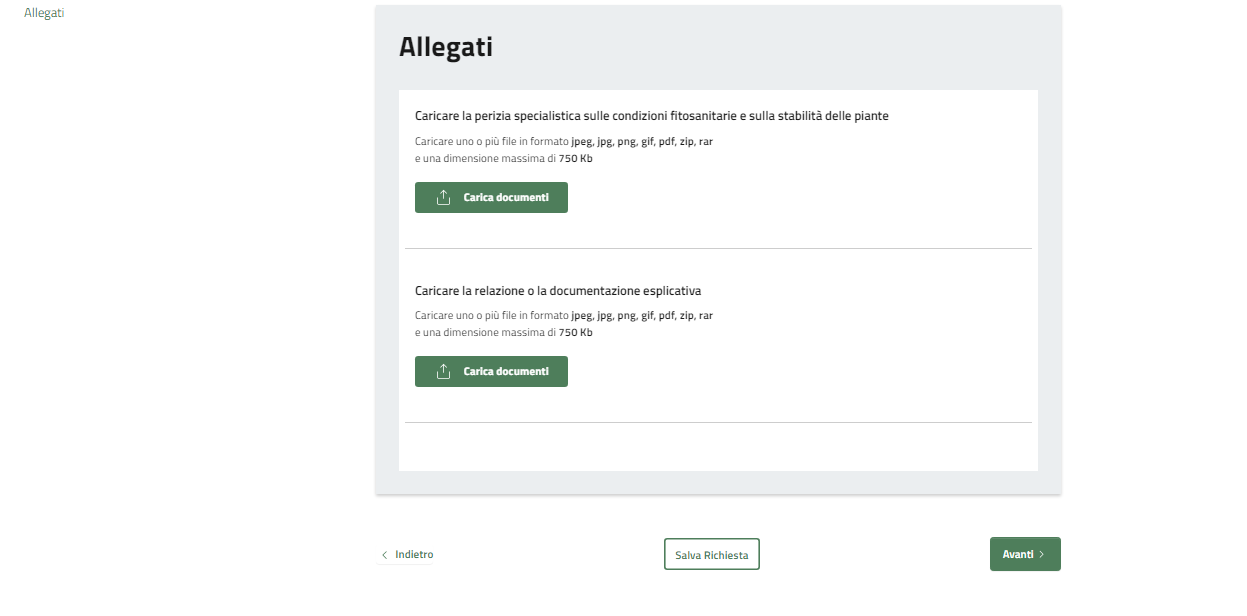The height and width of the screenshot is (616, 1247).
Task: Click the left chevron beside Indietro
Action: coord(385,555)
